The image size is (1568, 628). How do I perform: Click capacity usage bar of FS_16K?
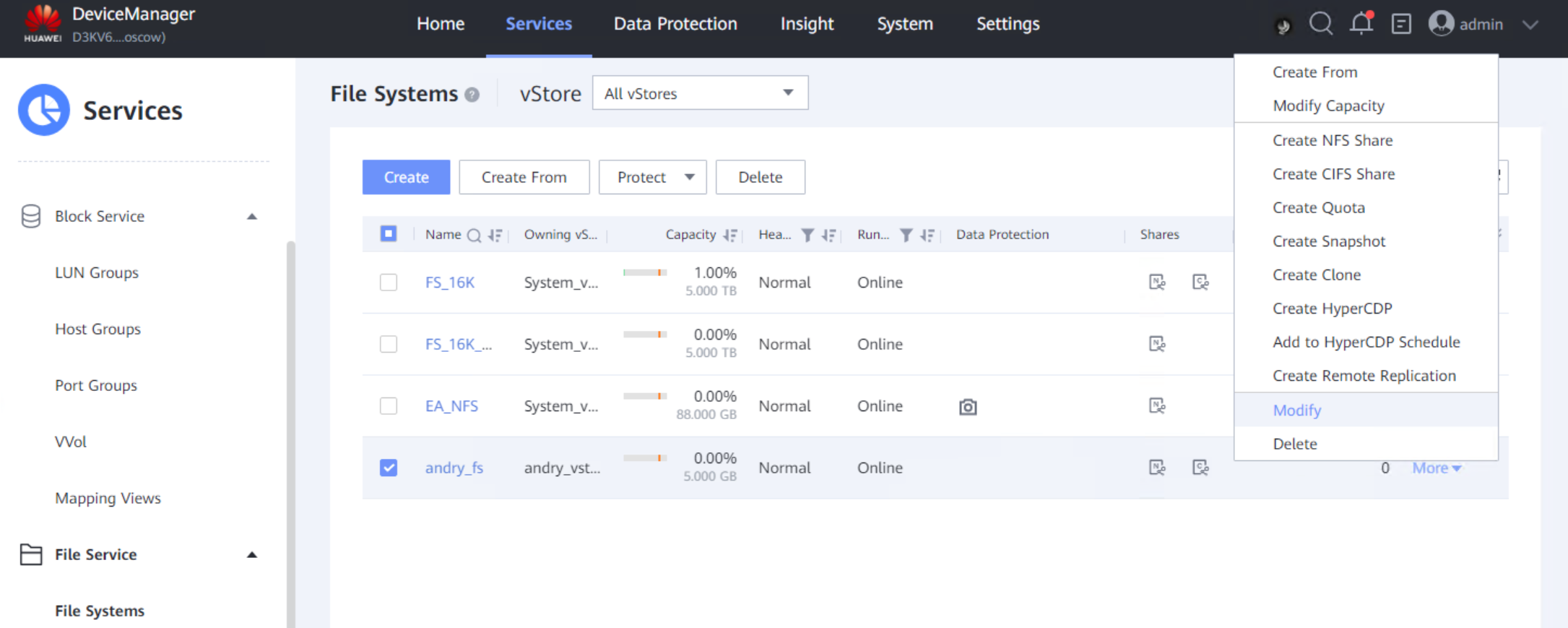pyautogui.click(x=644, y=272)
